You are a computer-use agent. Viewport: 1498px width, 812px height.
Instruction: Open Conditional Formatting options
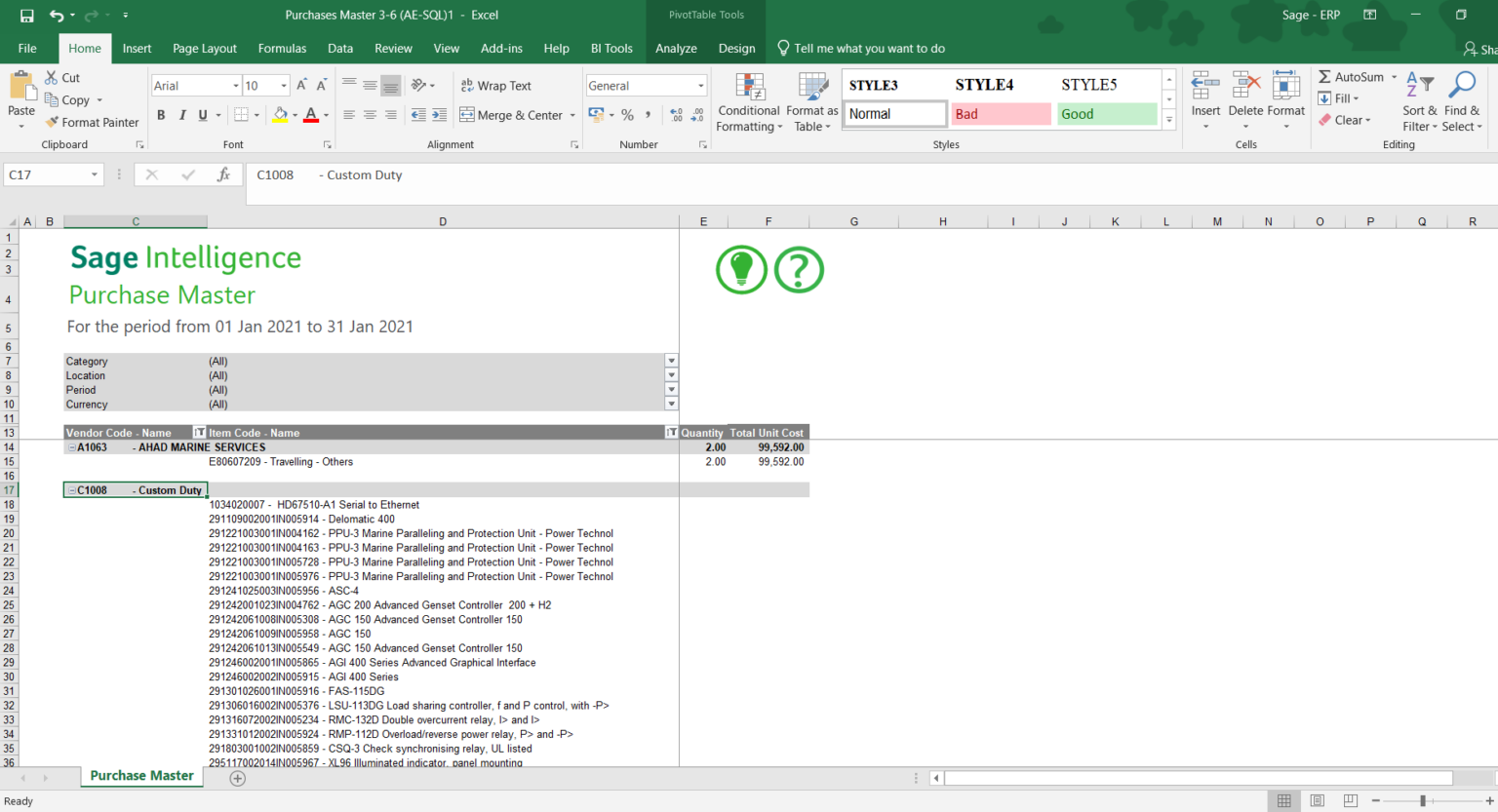[748, 101]
